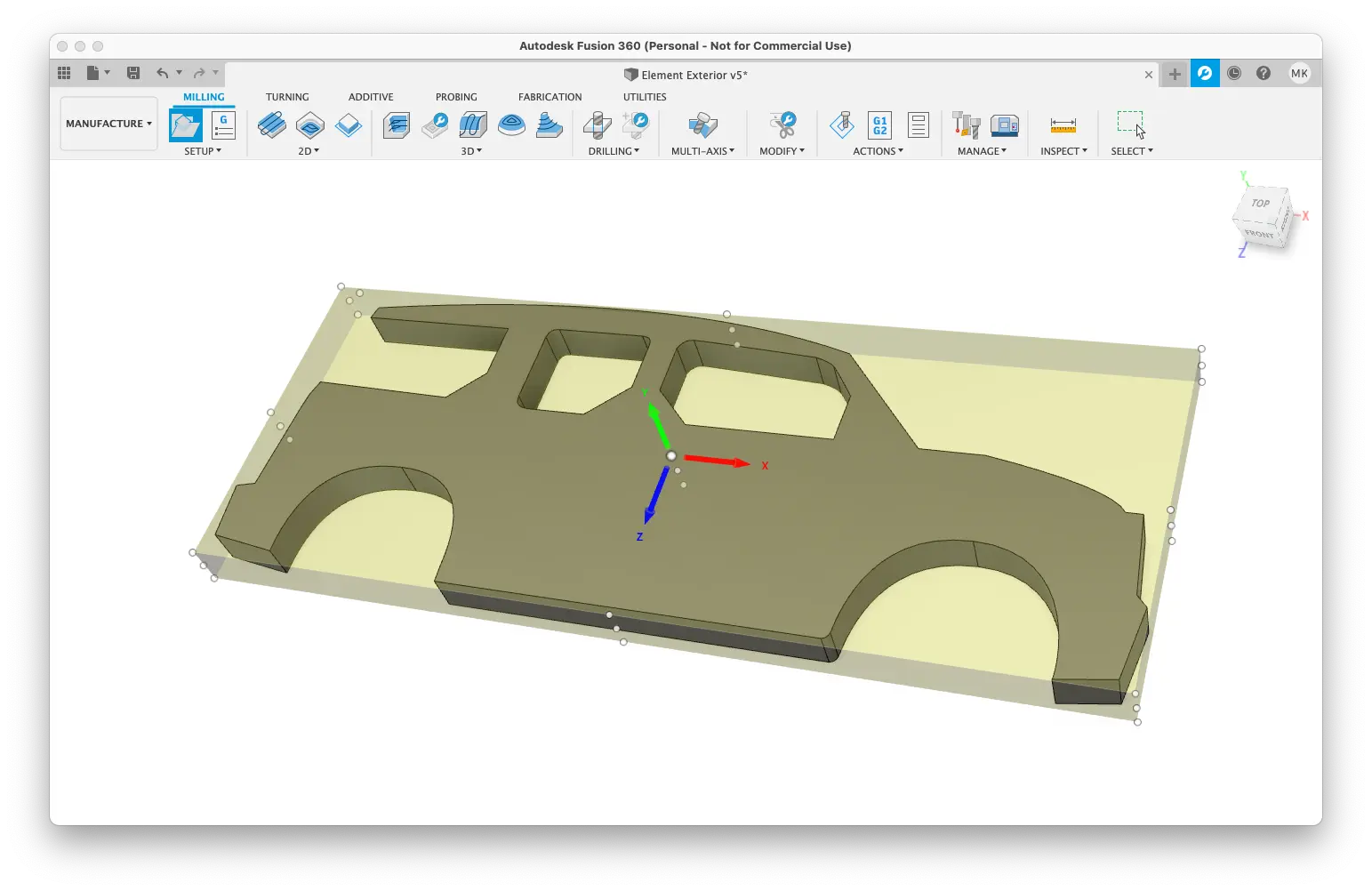Choose the 2D Pocket tool icon
This screenshot has width=1372, height=891.
click(x=310, y=125)
